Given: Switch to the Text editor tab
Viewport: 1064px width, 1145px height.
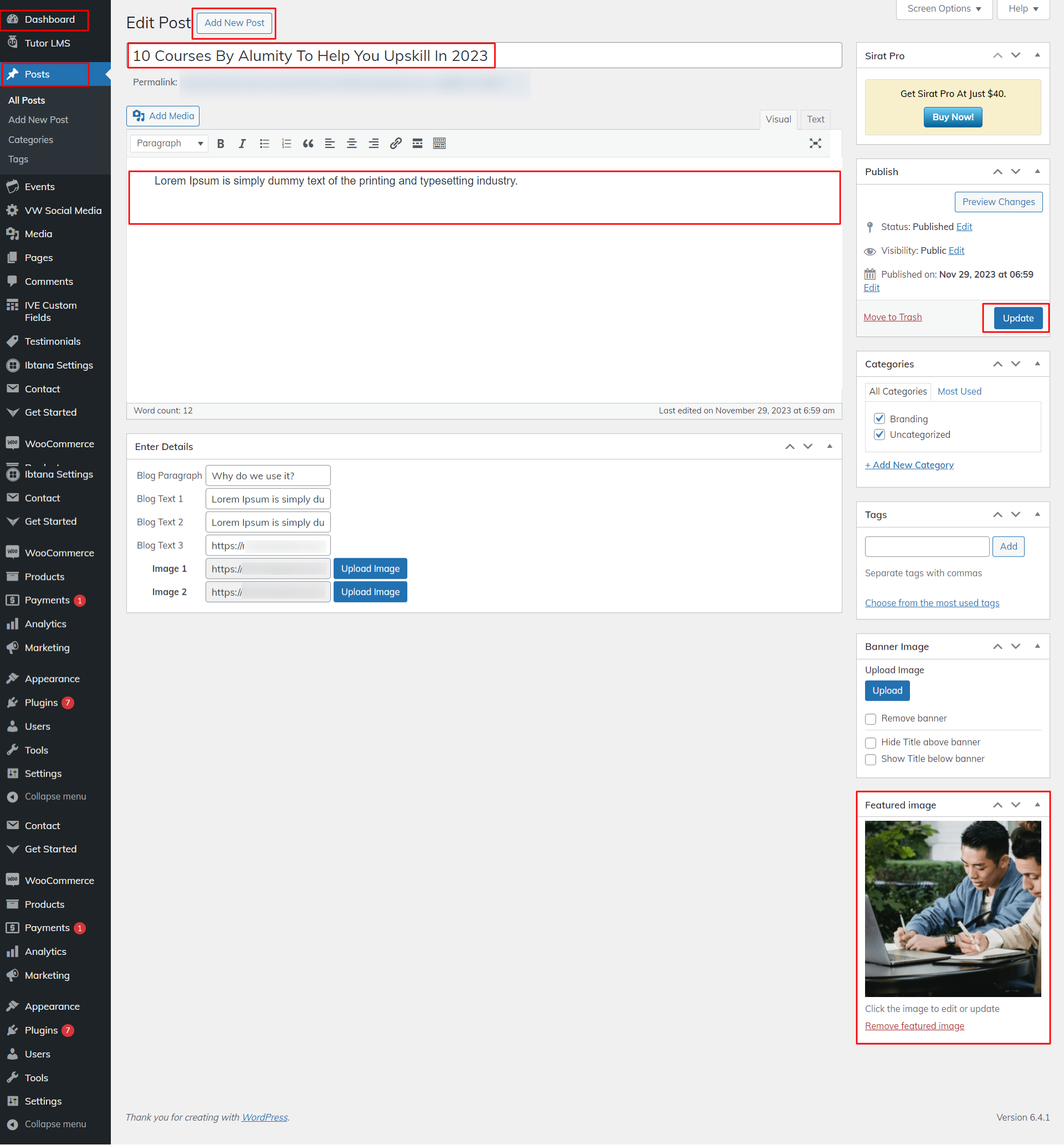Looking at the screenshot, I should (815, 119).
